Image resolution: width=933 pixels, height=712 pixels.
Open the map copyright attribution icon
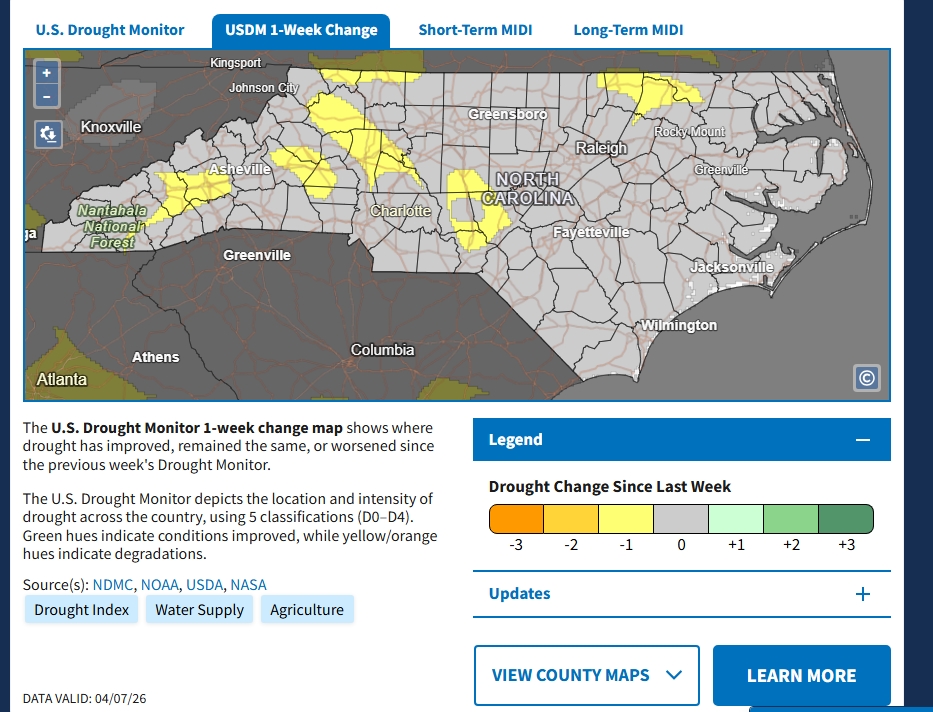click(866, 378)
